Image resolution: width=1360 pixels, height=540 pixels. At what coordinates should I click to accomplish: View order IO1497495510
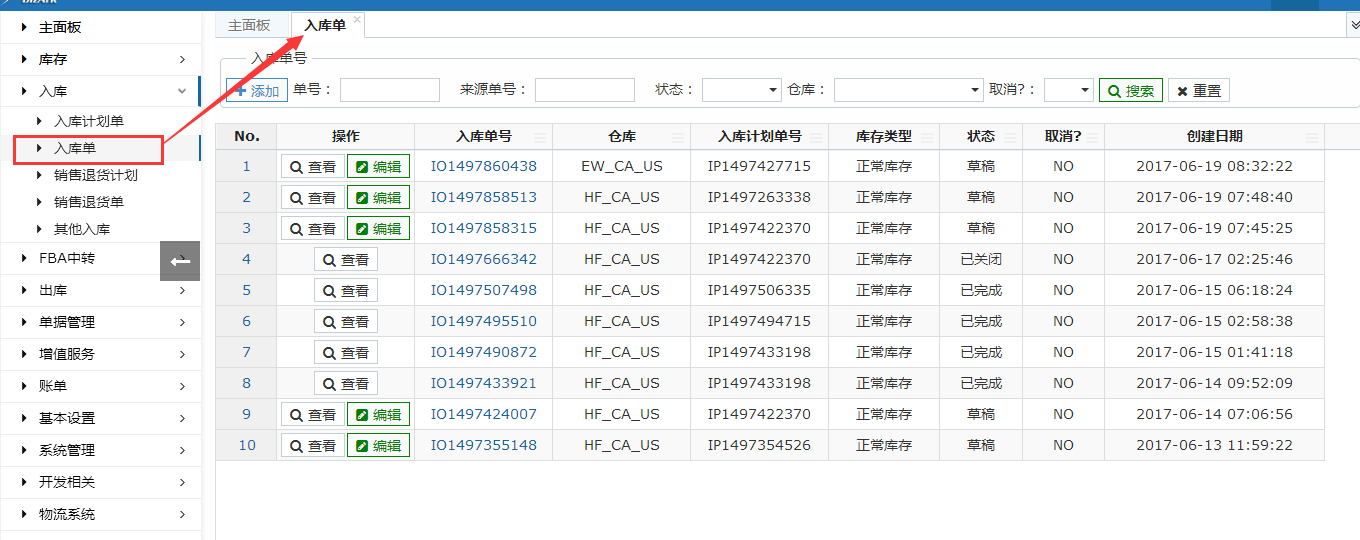coord(346,321)
